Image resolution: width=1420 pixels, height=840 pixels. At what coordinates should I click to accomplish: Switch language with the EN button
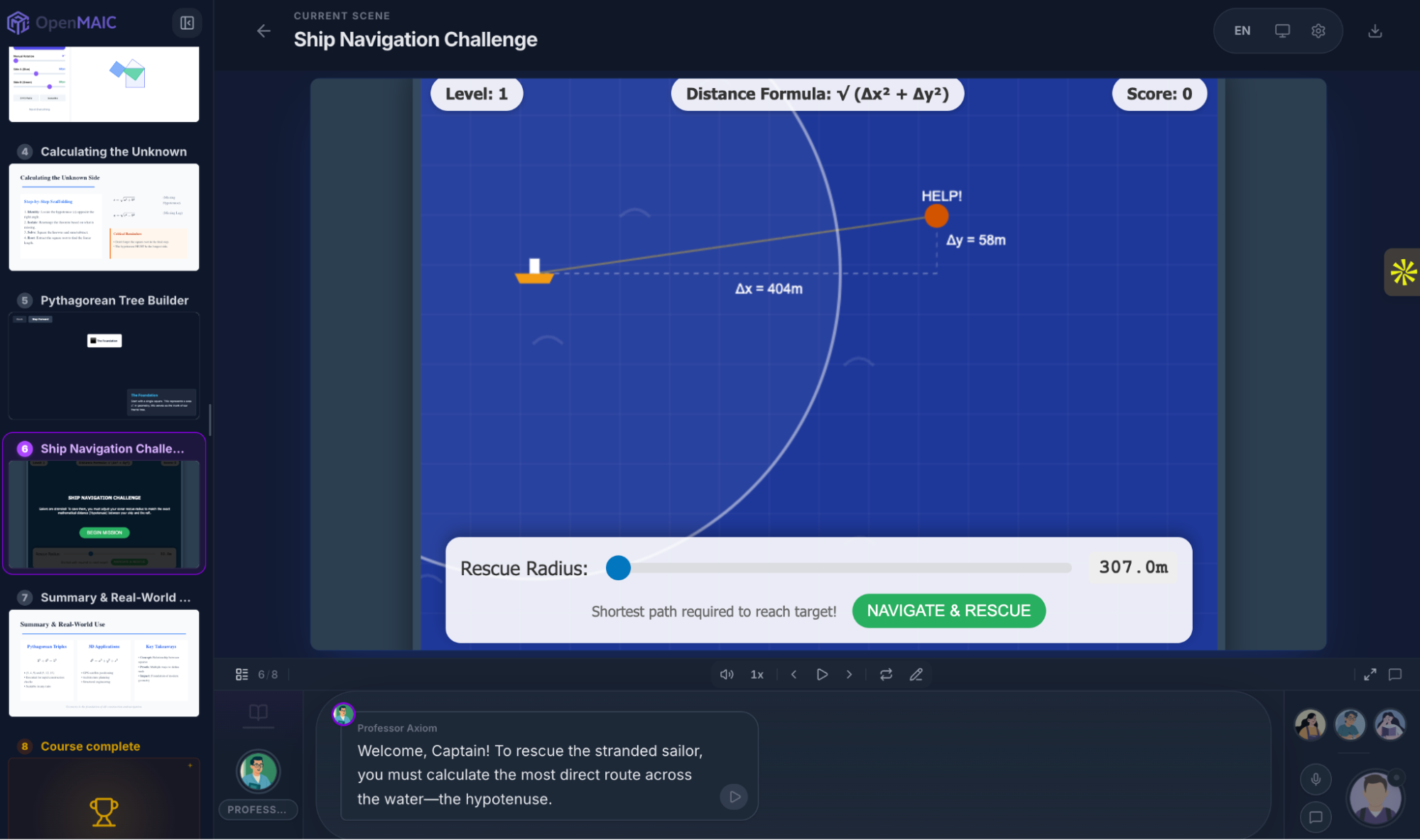click(x=1242, y=31)
